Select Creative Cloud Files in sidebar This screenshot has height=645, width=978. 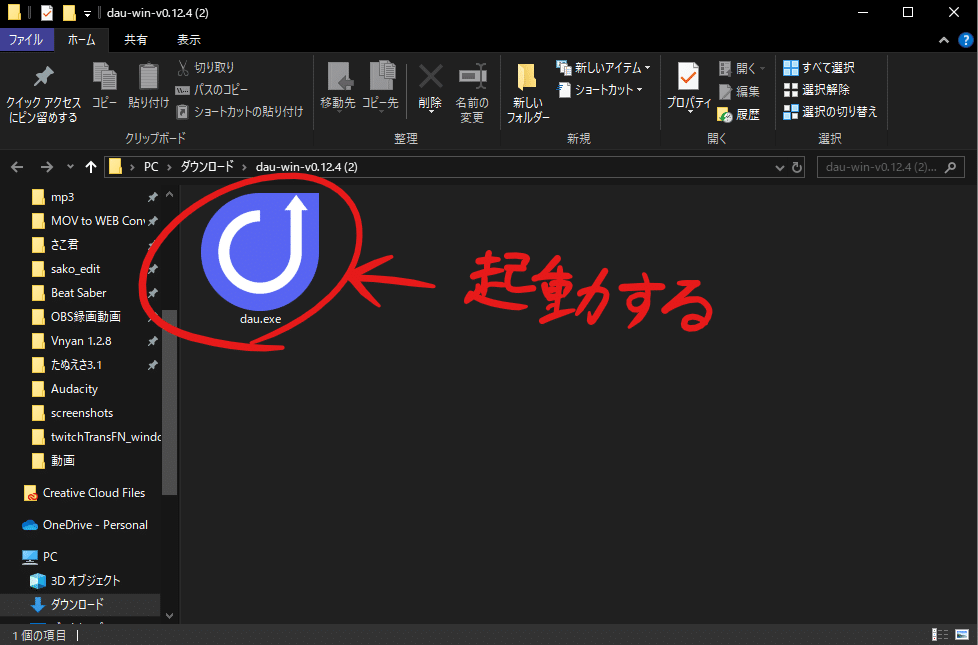coord(84,493)
